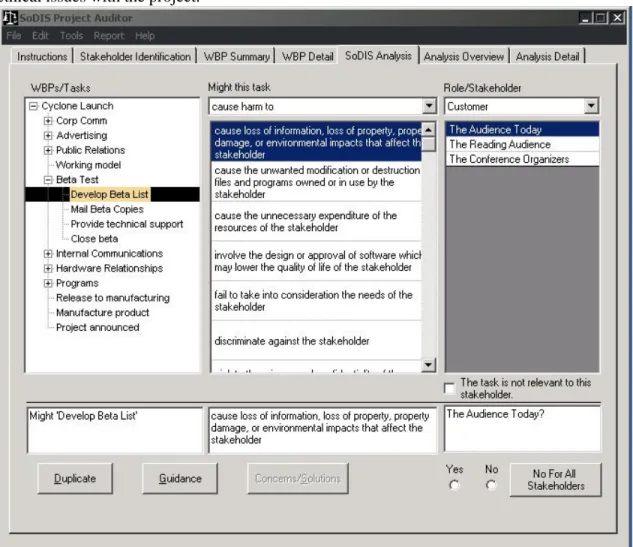Open the File menu

(14, 36)
